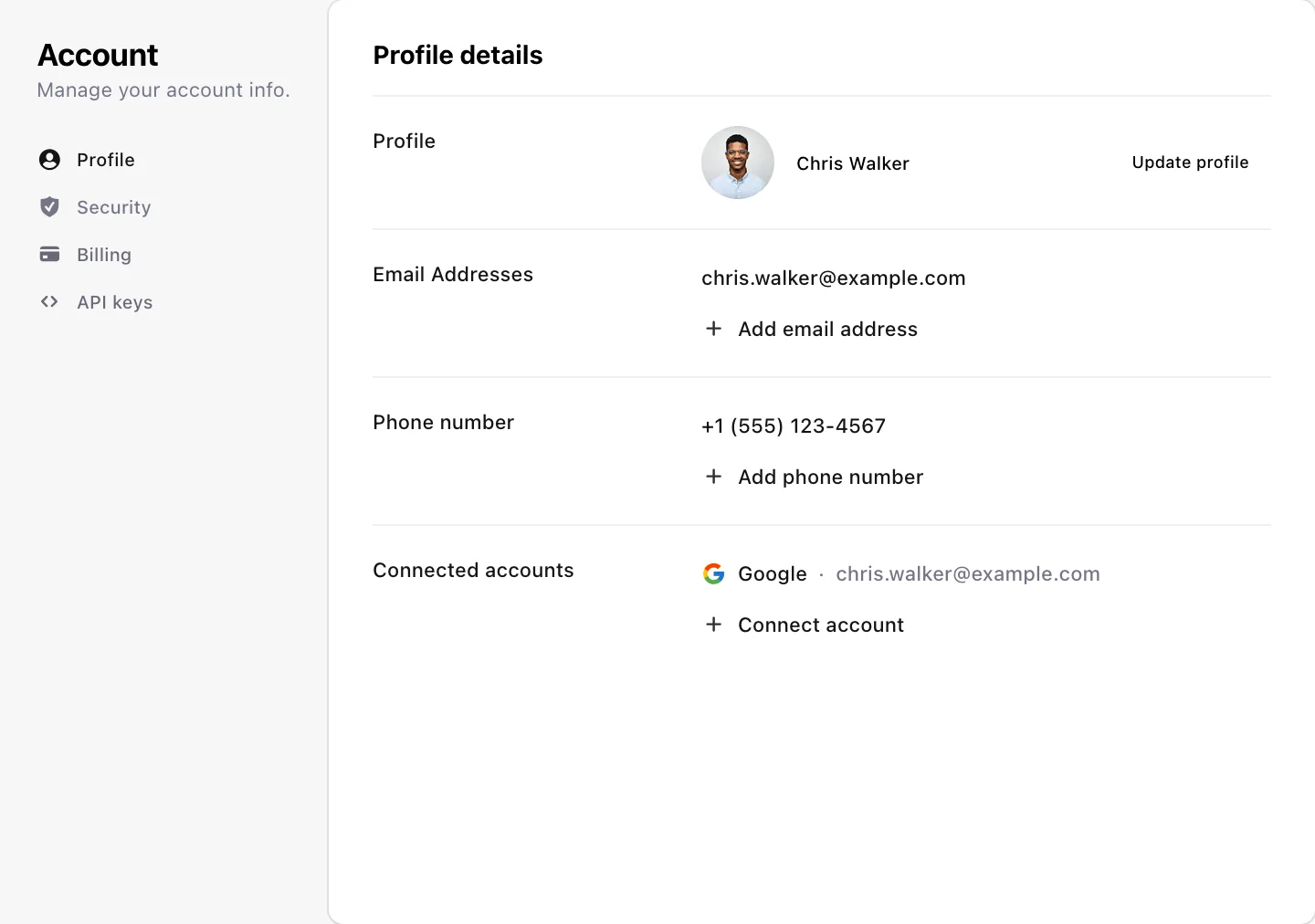Click the Profile row label beside the avatar
1315x924 pixels.
pos(405,142)
